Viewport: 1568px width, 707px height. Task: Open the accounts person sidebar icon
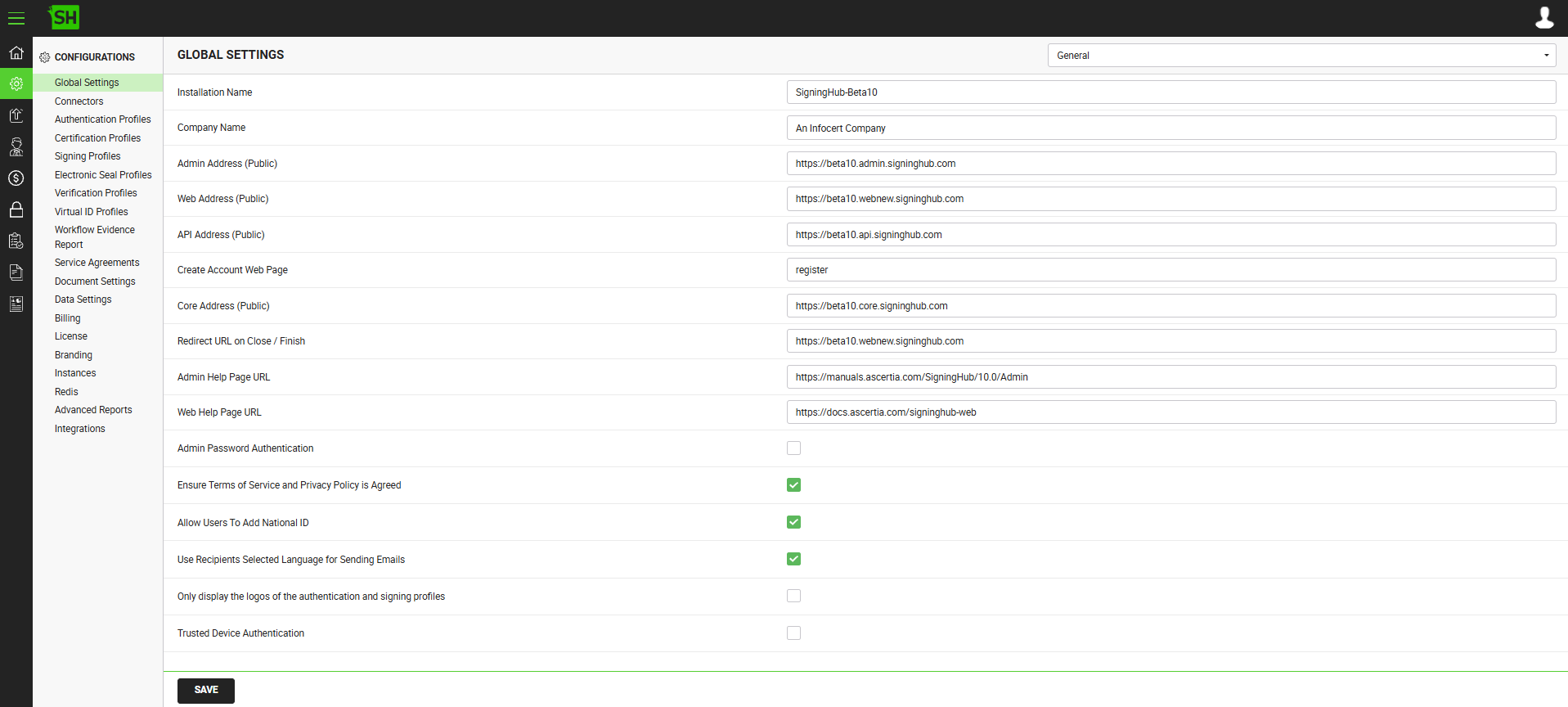click(16, 147)
